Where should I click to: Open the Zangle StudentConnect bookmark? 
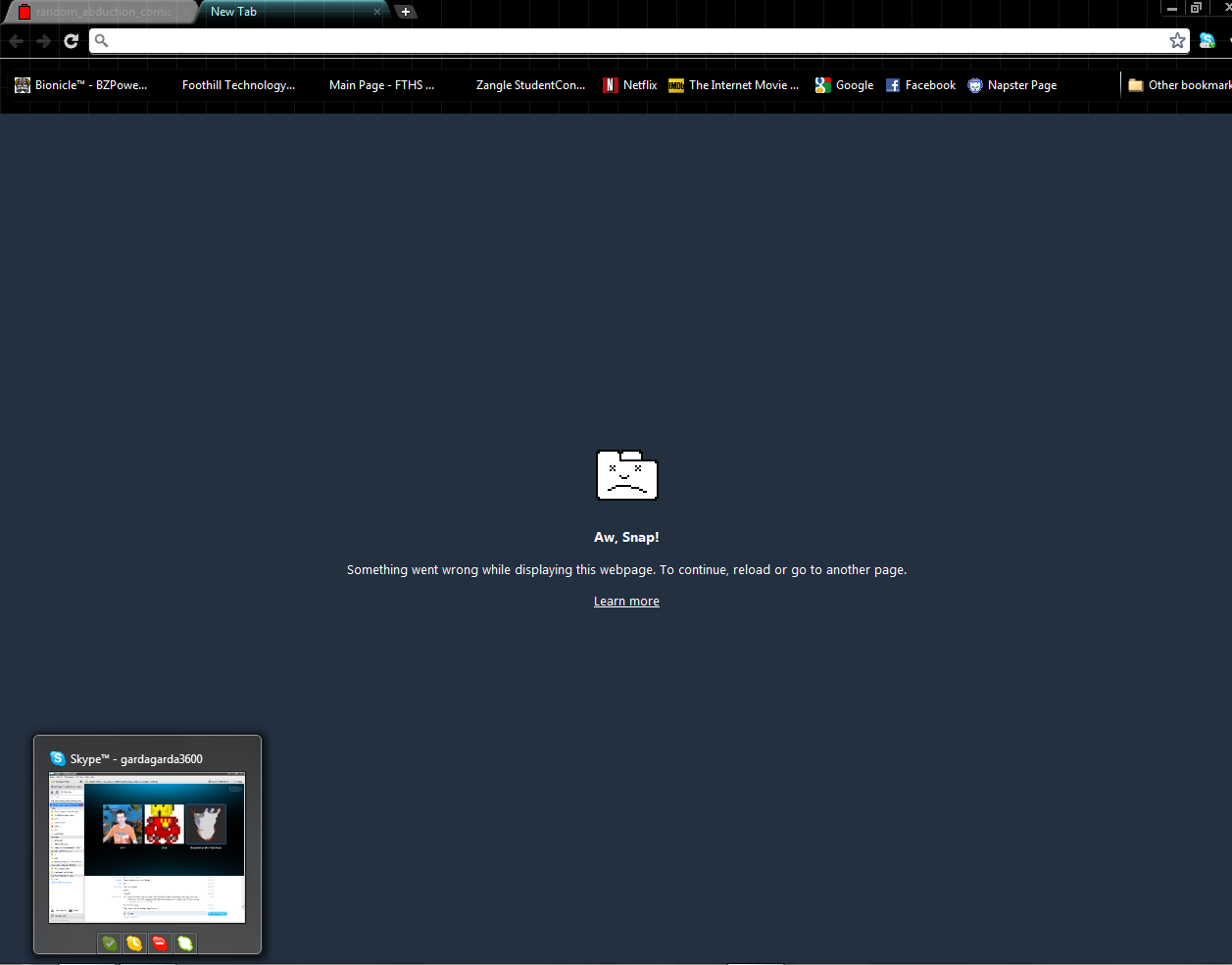tap(530, 85)
